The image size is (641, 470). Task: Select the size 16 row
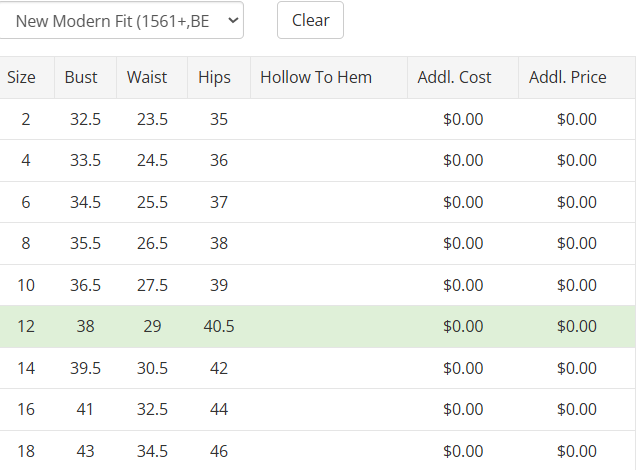26,410
